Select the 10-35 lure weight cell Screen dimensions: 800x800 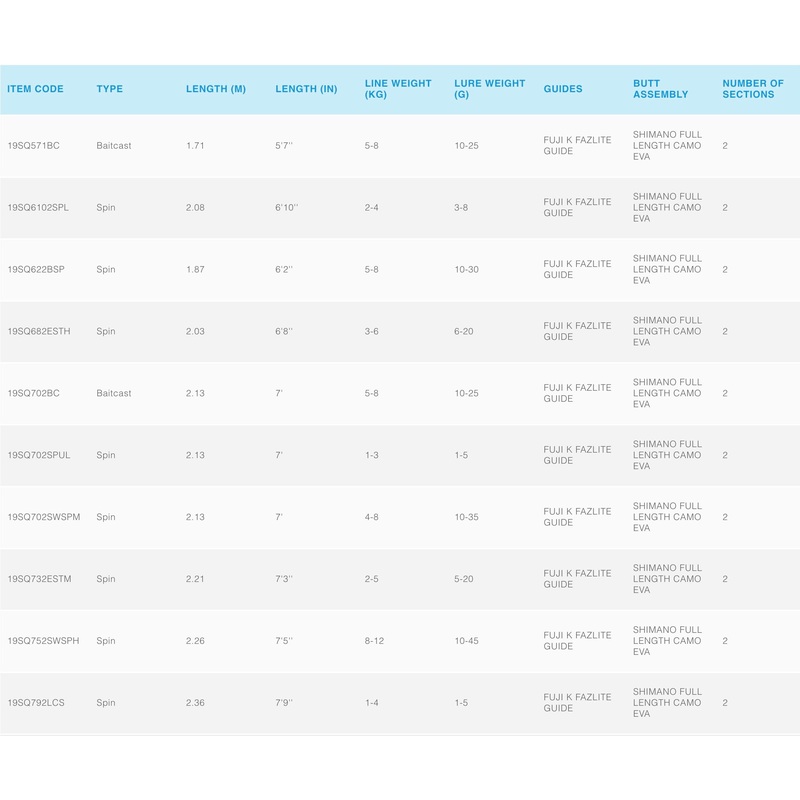pyautogui.click(x=466, y=518)
